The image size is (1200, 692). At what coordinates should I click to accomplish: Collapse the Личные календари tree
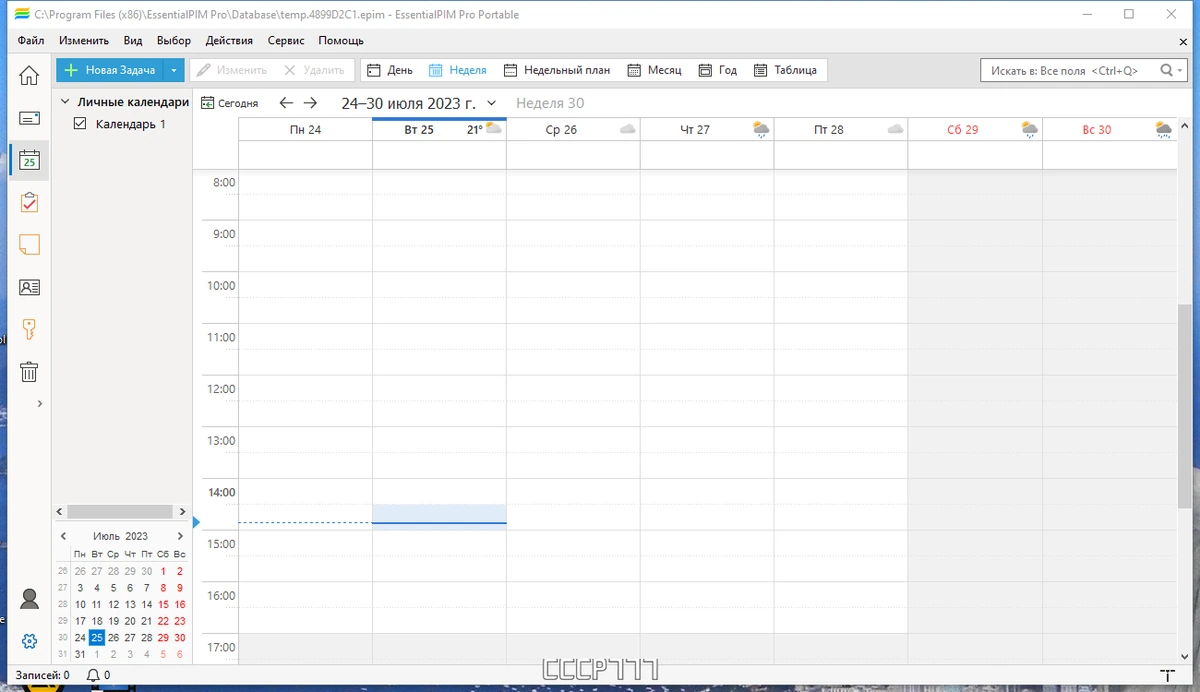[x=65, y=102]
